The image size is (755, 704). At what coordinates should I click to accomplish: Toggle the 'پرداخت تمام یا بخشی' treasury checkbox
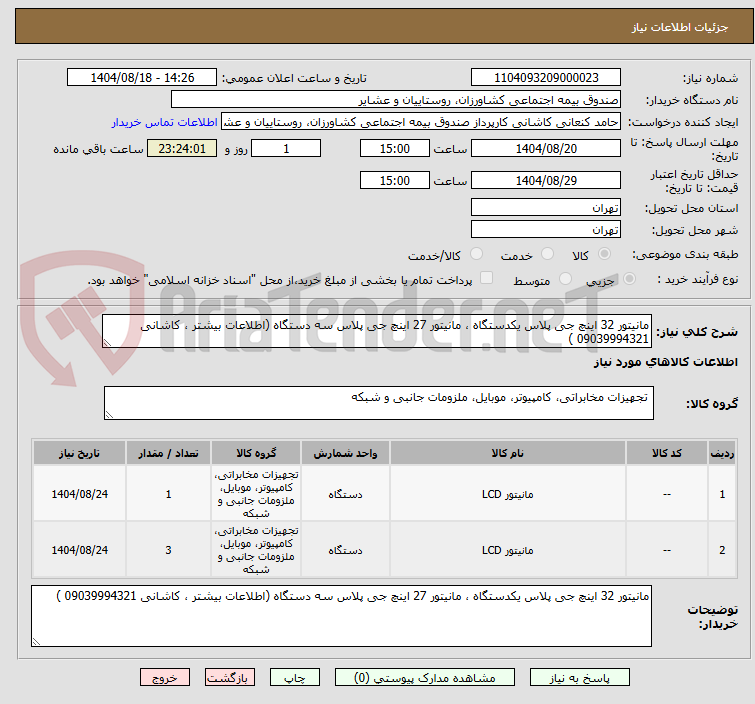point(487,279)
